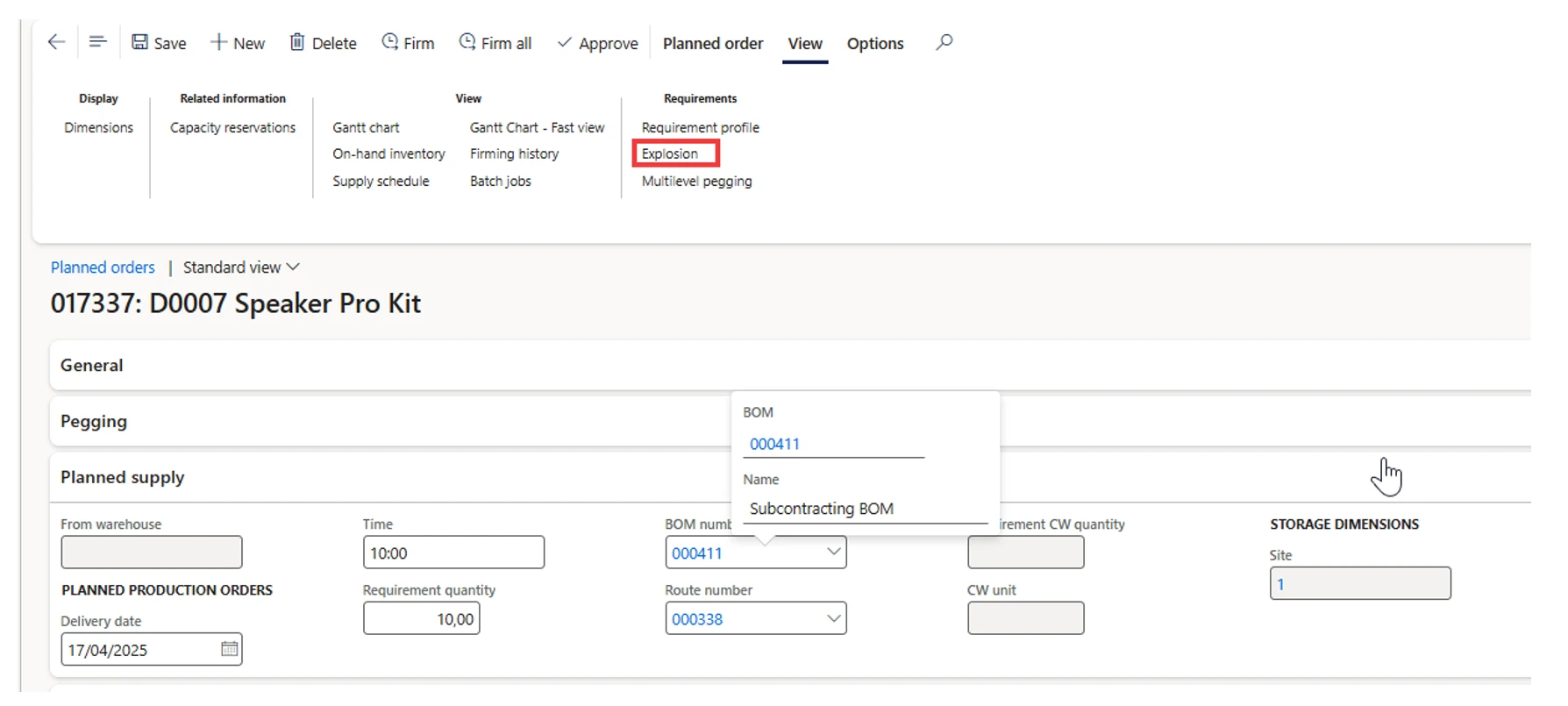The width and height of the screenshot is (1568, 706).
Task: Open the delivery date calendar picker
Action: pyautogui.click(x=229, y=649)
